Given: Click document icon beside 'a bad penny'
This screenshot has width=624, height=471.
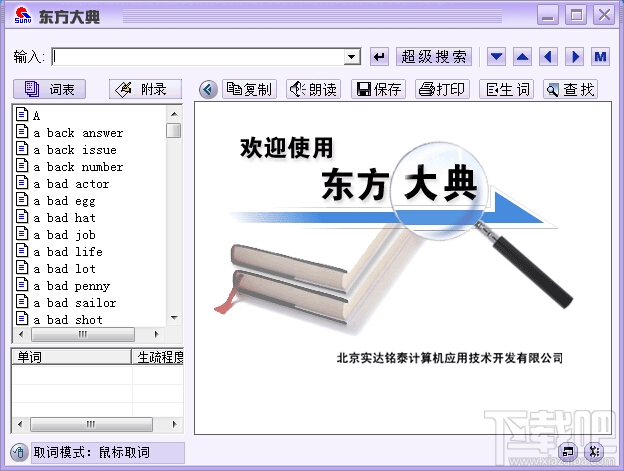Looking at the screenshot, I should (22, 284).
